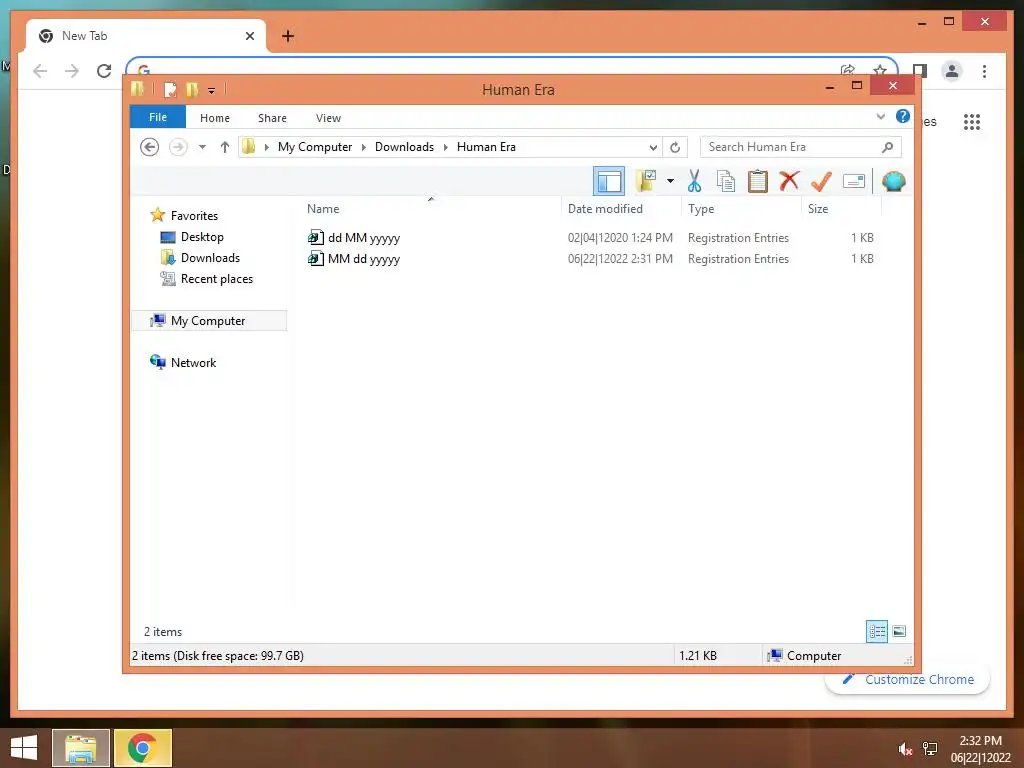Expand the chevron after Downloads in path
This screenshot has height=768, width=1024.
click(x=446, y=148)
